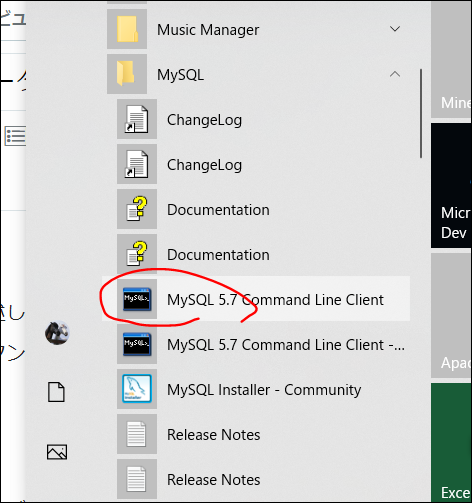Collapse the MySQL folder chevron
The height and width of the screenshot is (503, 472).
395,74
